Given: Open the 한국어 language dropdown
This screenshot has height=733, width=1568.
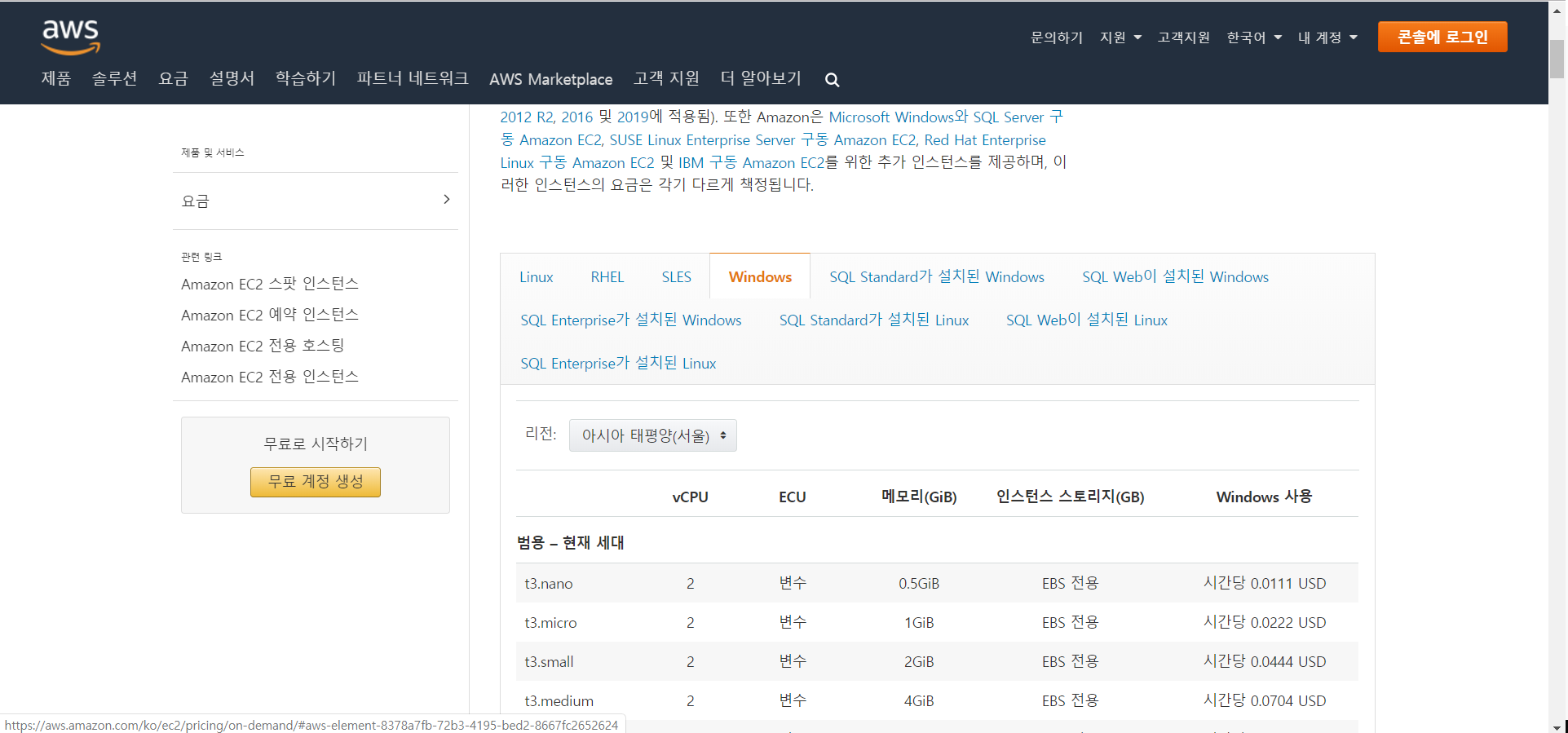Looking at the screenshot, I should tap(1254, 38).
